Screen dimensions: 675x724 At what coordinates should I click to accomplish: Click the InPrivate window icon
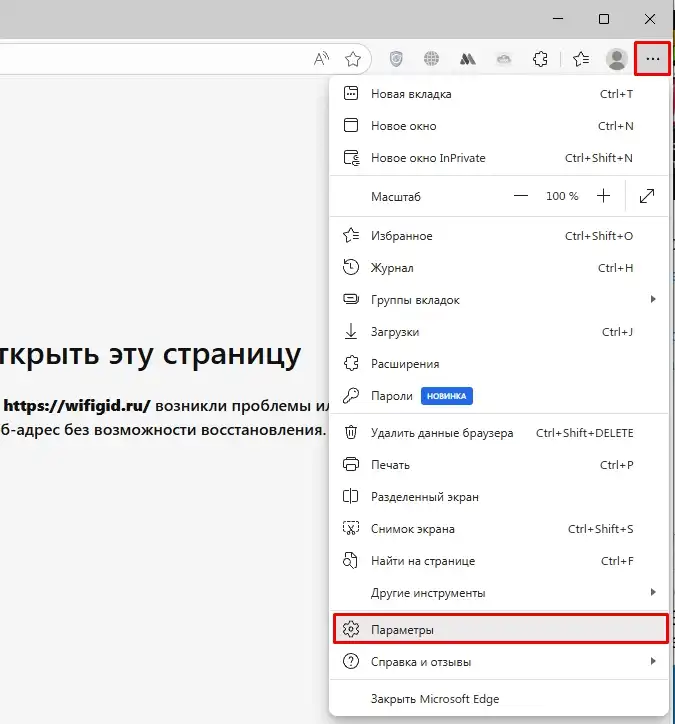click(351, 157)
